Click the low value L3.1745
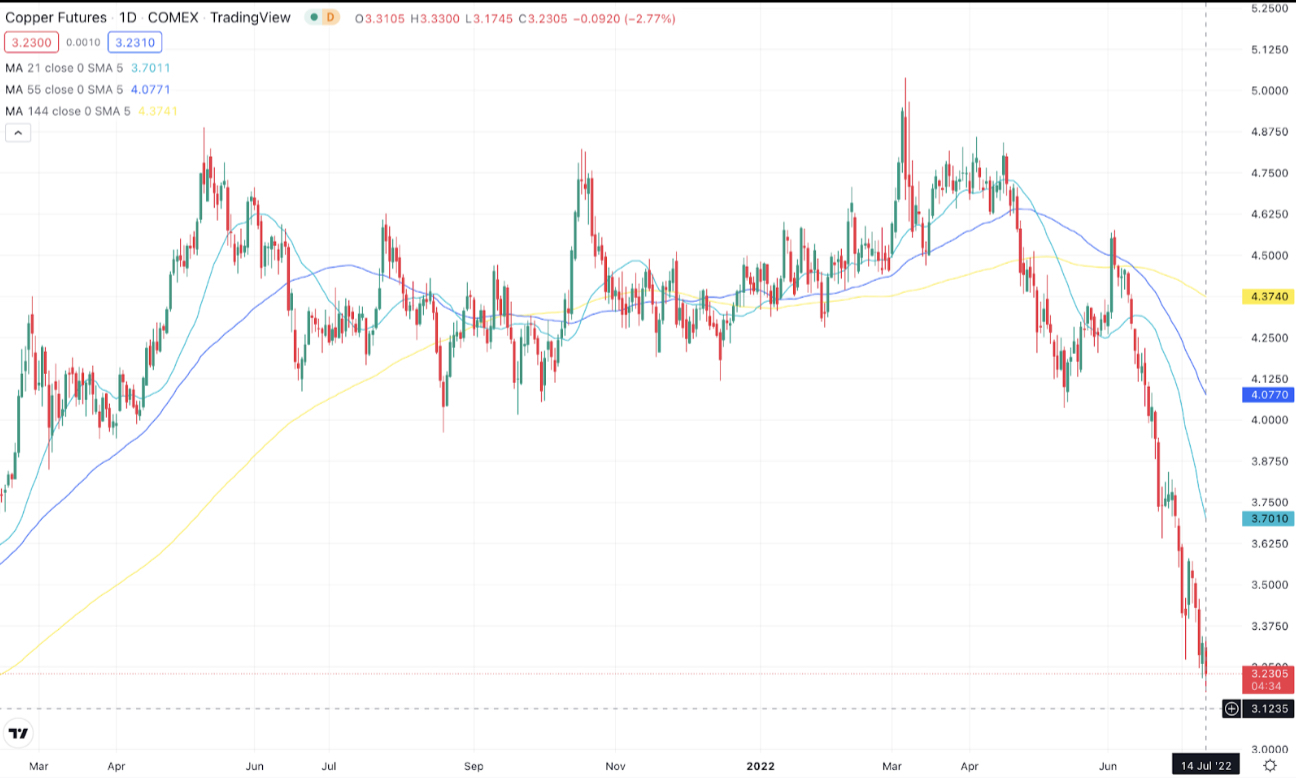Viewport: 1296px width, 778px height. (x=490, y=18)
